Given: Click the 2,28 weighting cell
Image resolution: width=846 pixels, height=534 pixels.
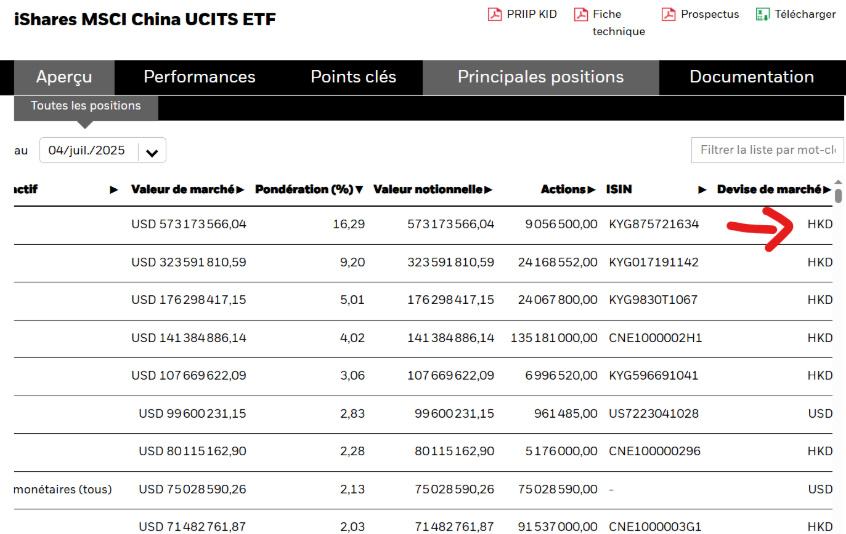Looking at the screenshot, I should point(352,451).
